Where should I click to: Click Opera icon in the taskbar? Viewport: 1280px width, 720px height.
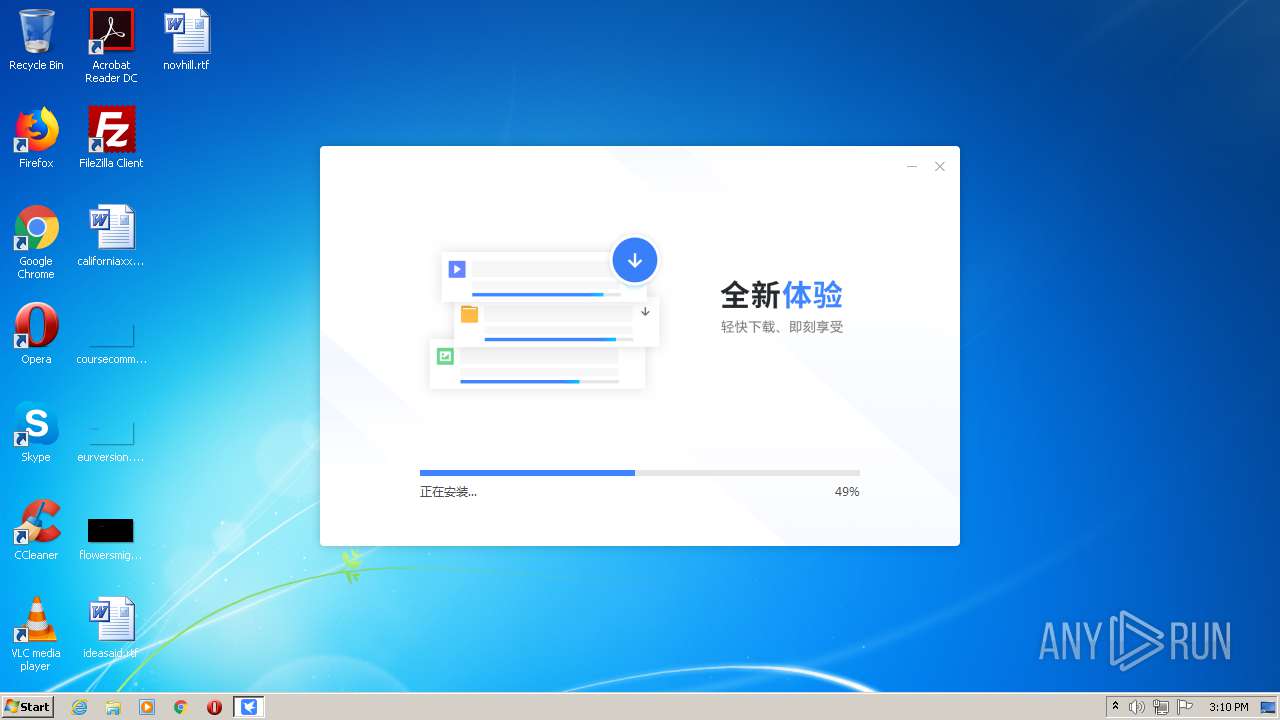pos(214,707)
